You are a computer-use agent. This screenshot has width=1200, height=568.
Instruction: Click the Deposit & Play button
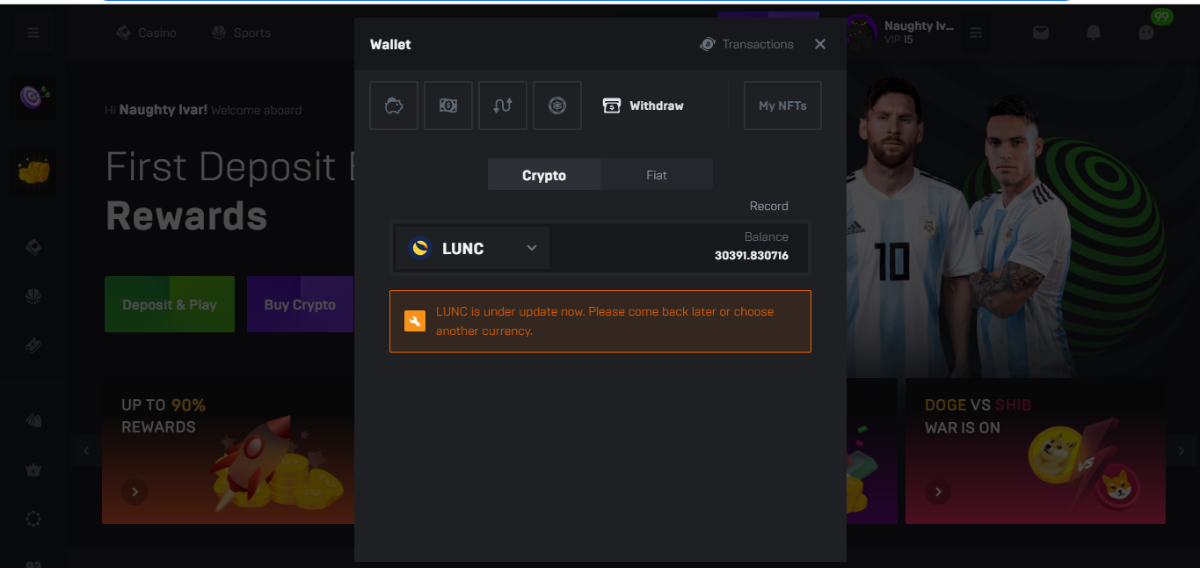point(169,305)
